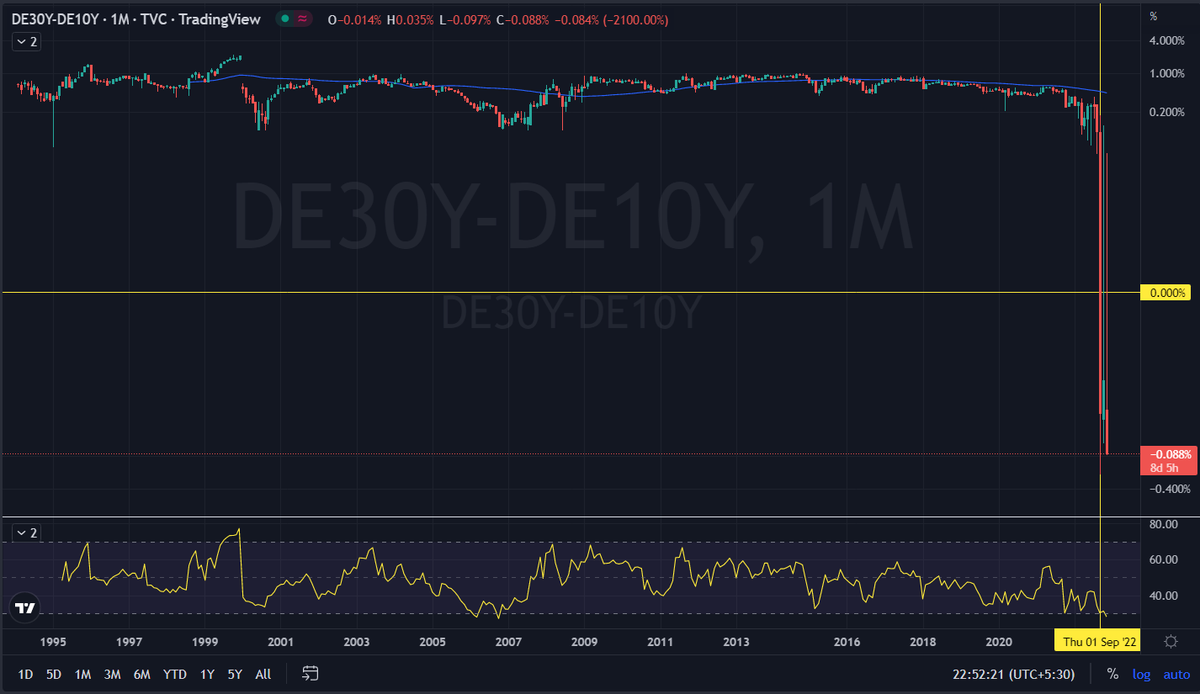
Task: Collapse the lower RSI pane legend
Action: coord(26,533)
